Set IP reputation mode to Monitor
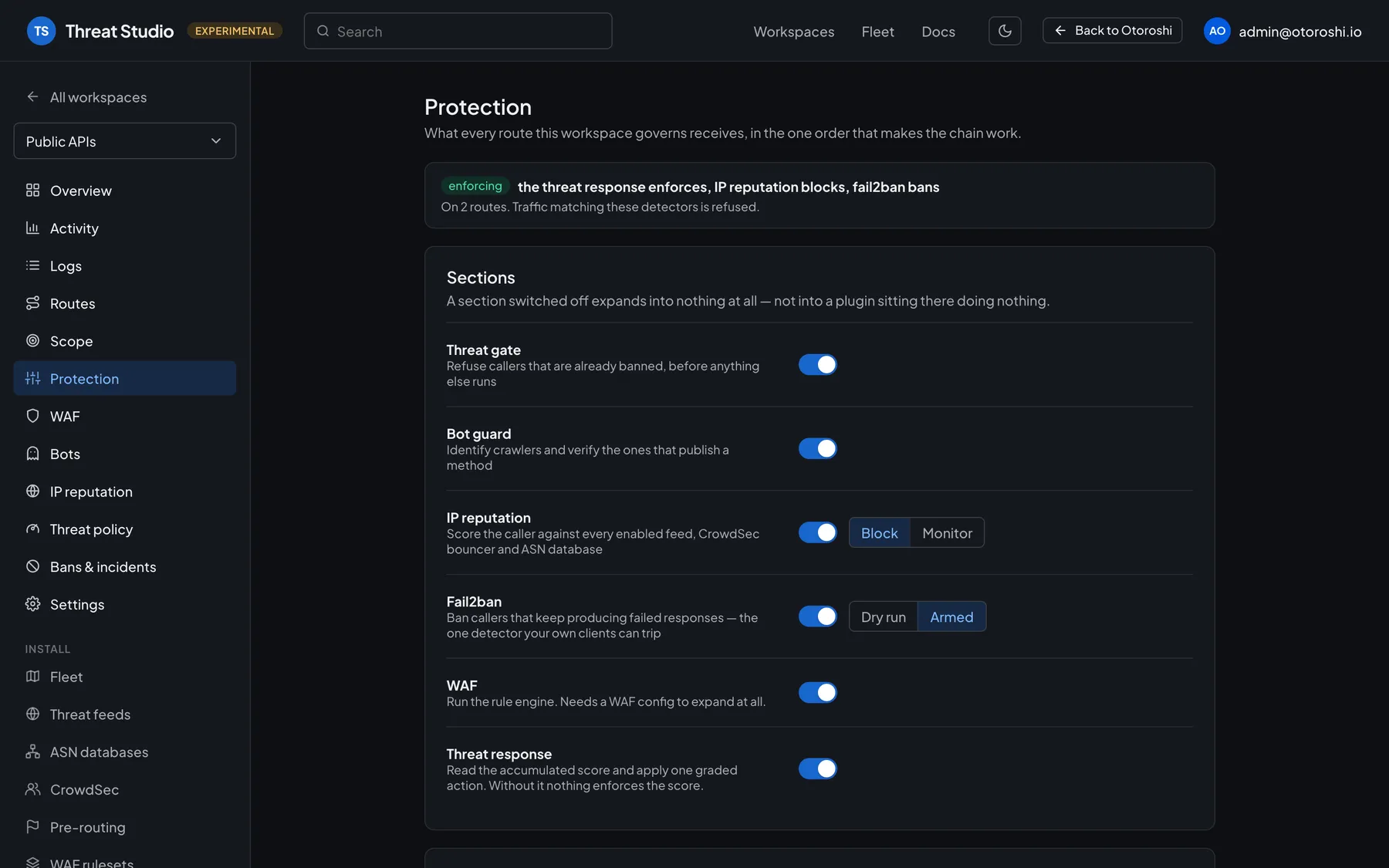The image size is (1389, 868). pos(948,533)
